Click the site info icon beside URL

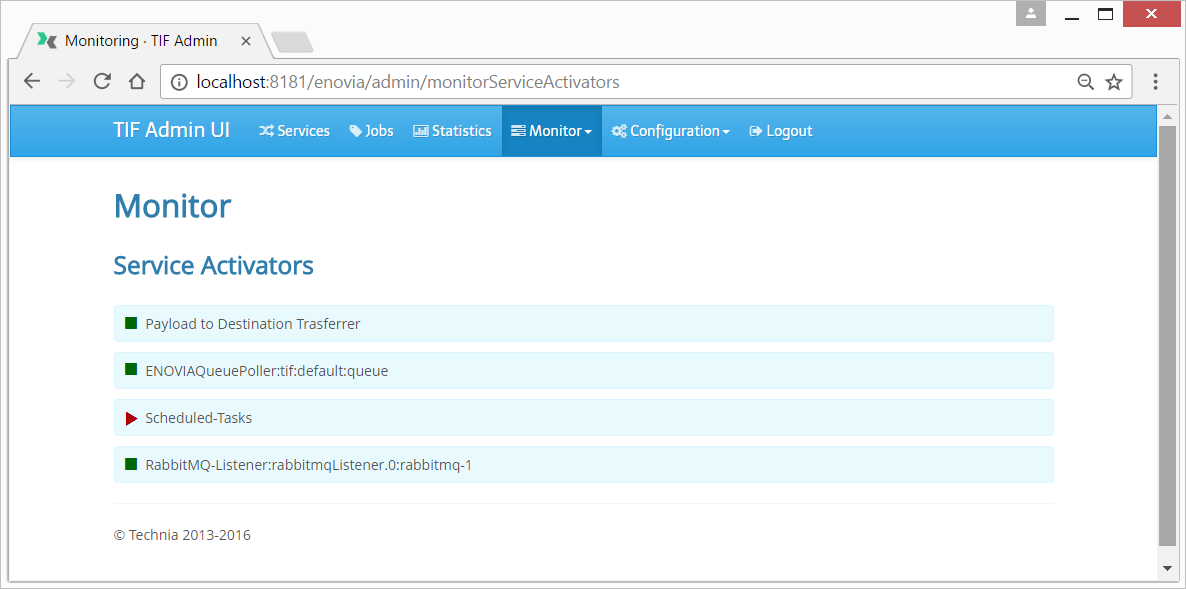(x=179, y=82)
